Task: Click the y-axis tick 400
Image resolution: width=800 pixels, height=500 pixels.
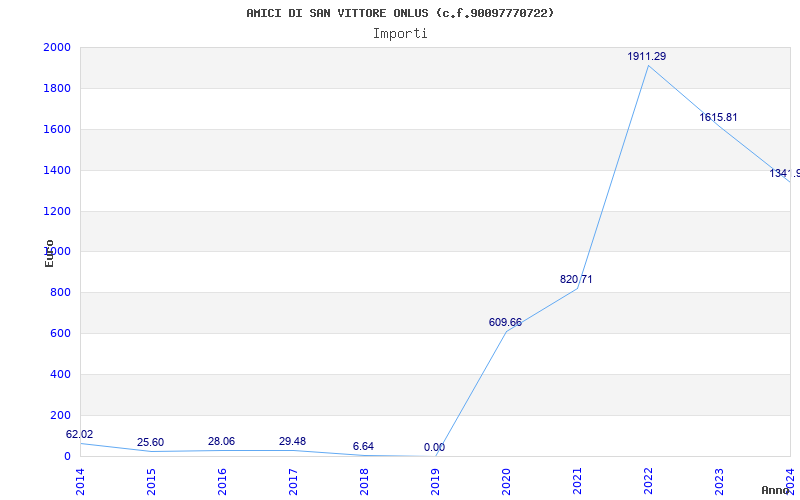Action: pos(60,374)
